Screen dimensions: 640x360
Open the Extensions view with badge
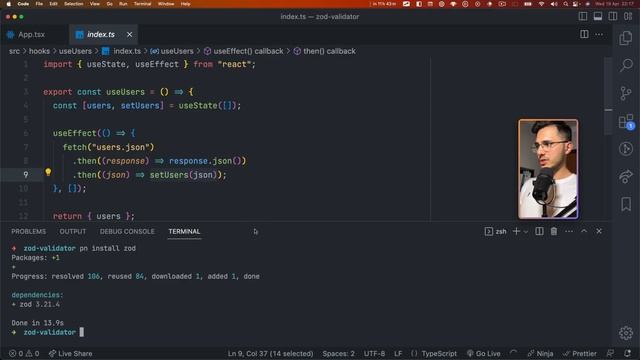pyautogui.click(x=626, y=121)
